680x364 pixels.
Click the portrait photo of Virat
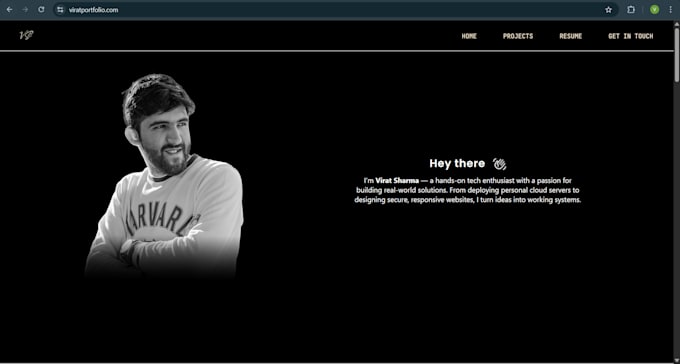164,176
